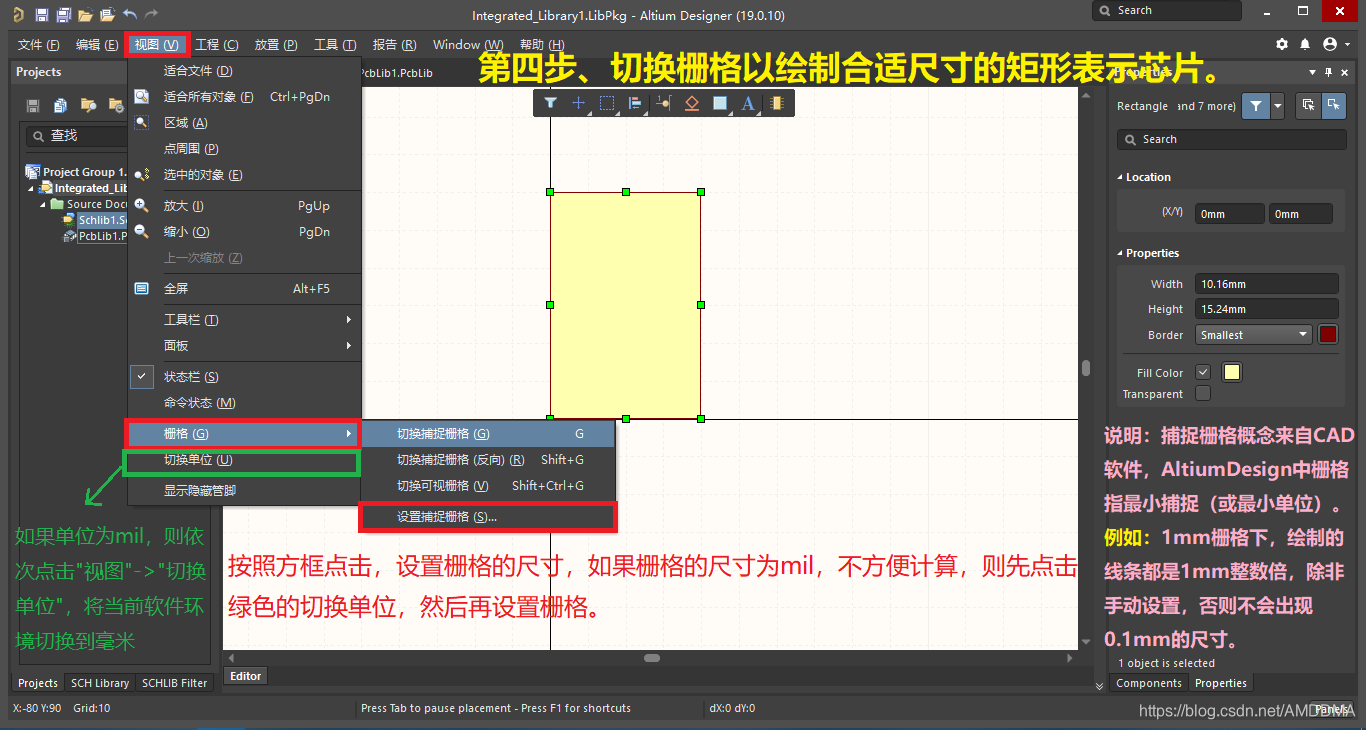
Task: Select the Text String 'A' tool
Action: tap(747, 103)
